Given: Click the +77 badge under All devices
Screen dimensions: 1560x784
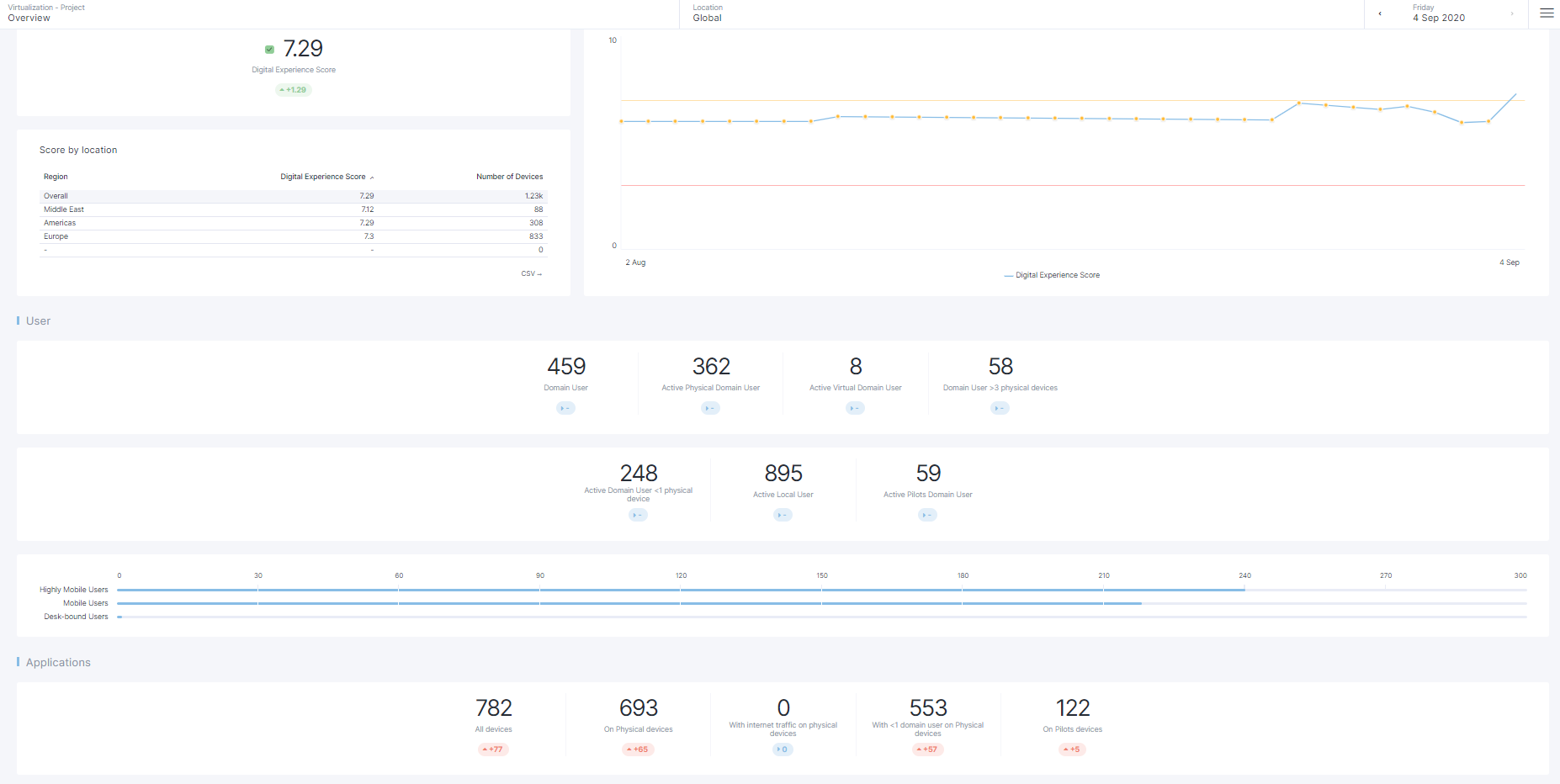Looking at the screenshot, I should 493,750.
